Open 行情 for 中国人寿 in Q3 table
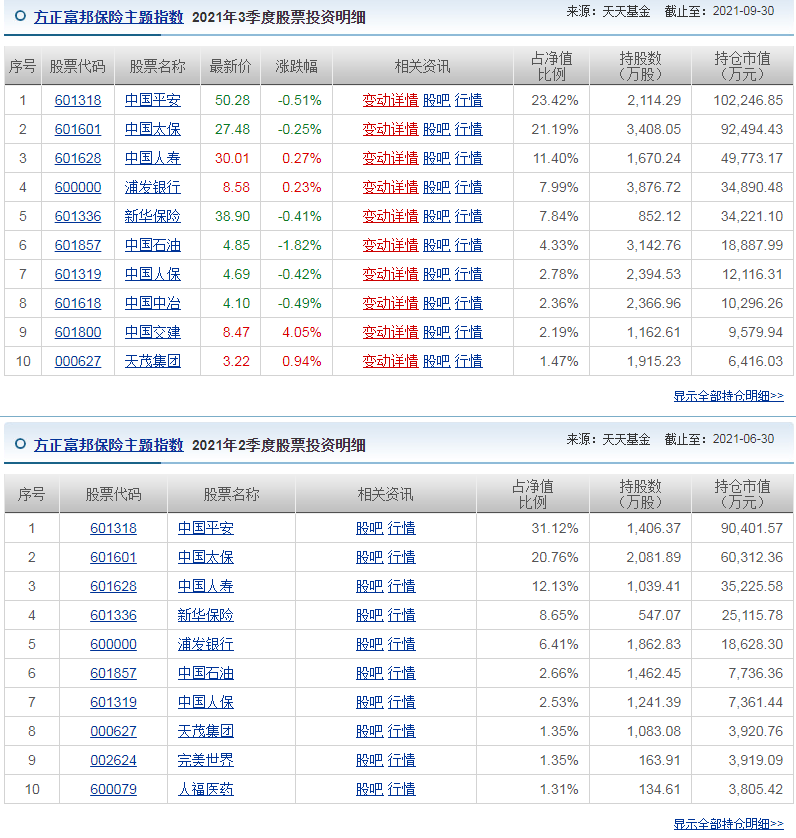 pyautogui.click(x=468, y=158)
